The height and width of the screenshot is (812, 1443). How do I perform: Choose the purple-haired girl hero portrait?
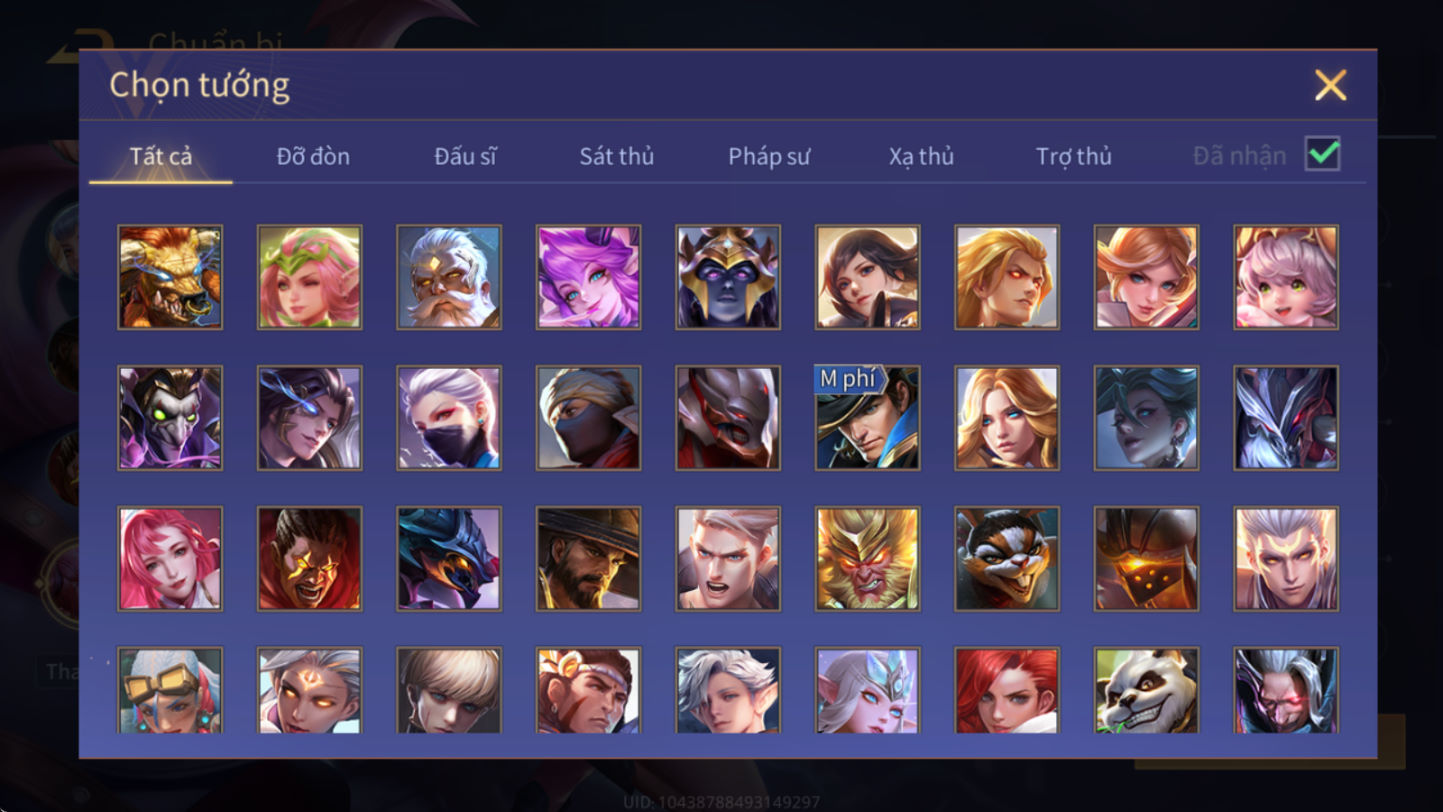(x=589, y=277)
